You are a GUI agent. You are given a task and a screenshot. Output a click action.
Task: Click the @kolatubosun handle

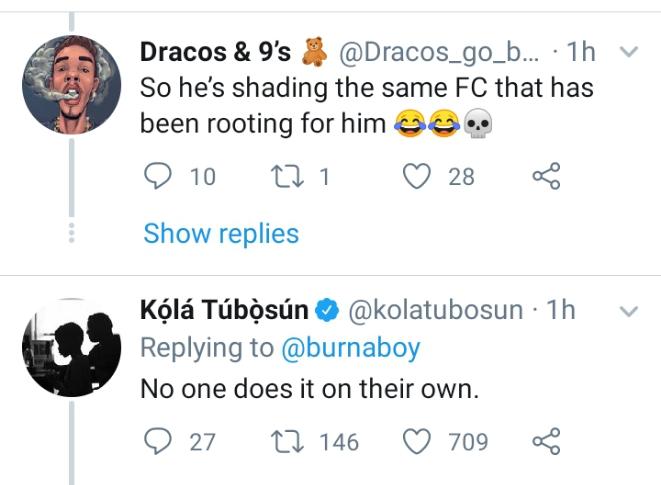coord(434,311)
